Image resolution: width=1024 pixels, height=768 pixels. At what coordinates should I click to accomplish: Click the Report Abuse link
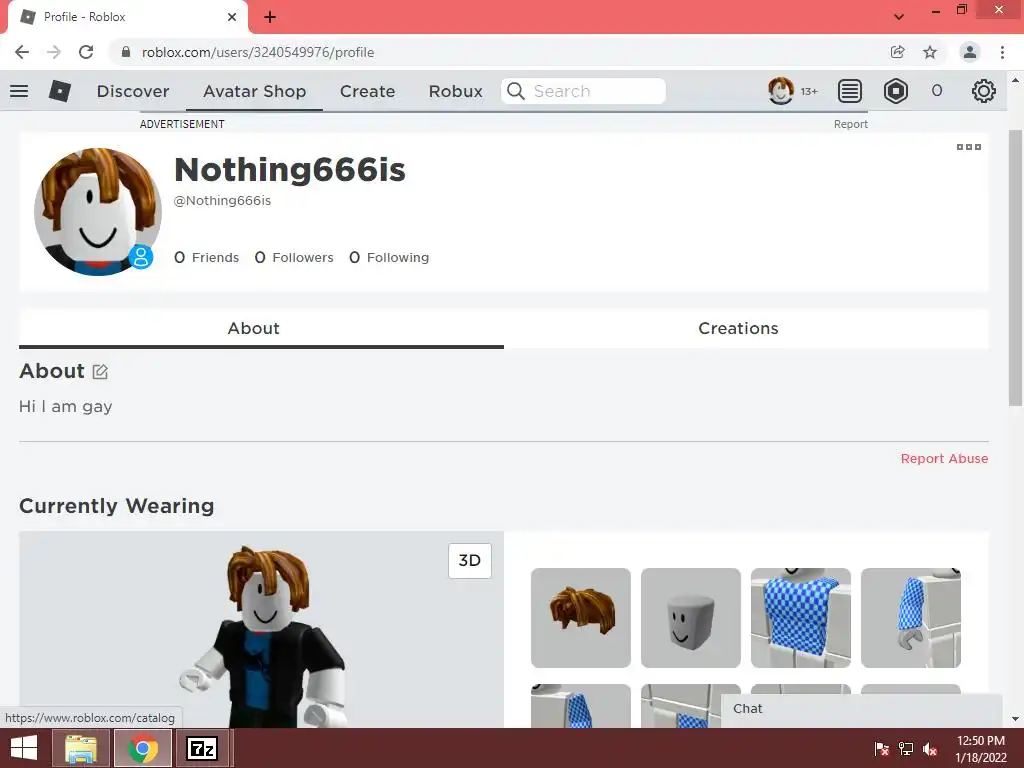[x=944, y=458]
